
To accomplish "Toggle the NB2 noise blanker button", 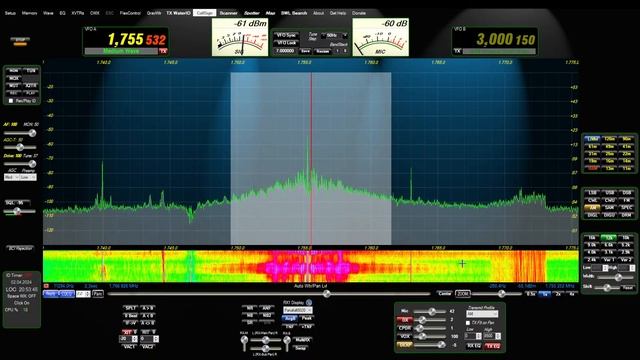I will point(267,316).
